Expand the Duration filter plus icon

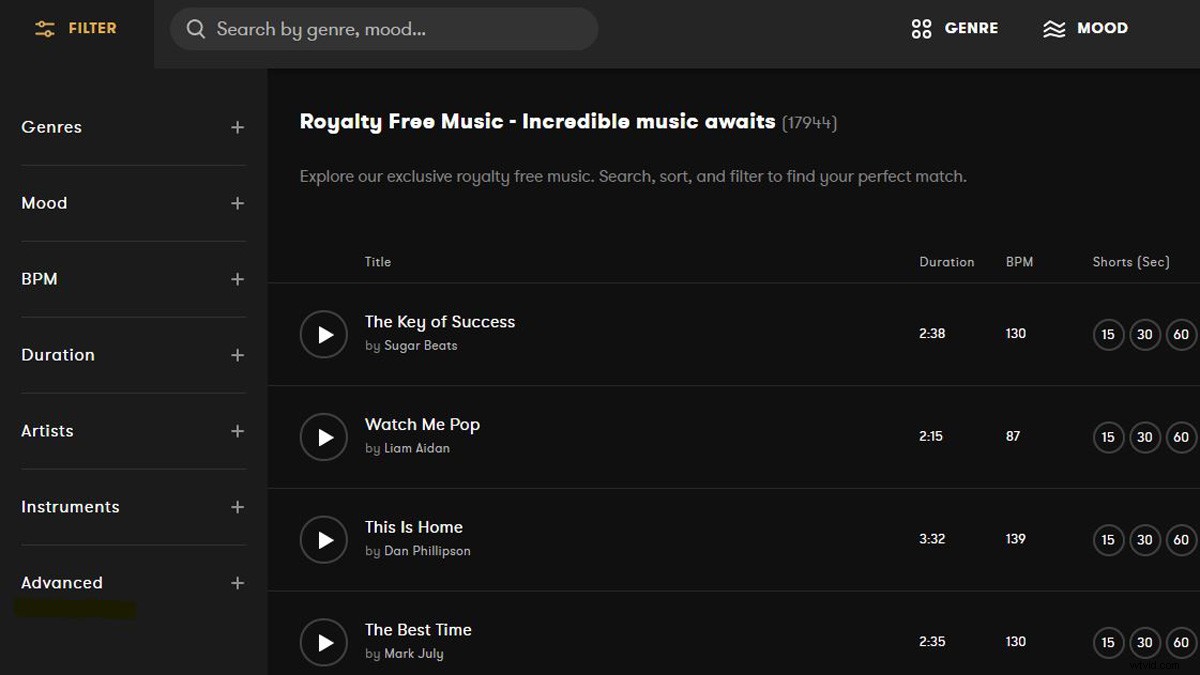[x=237, y=355]
